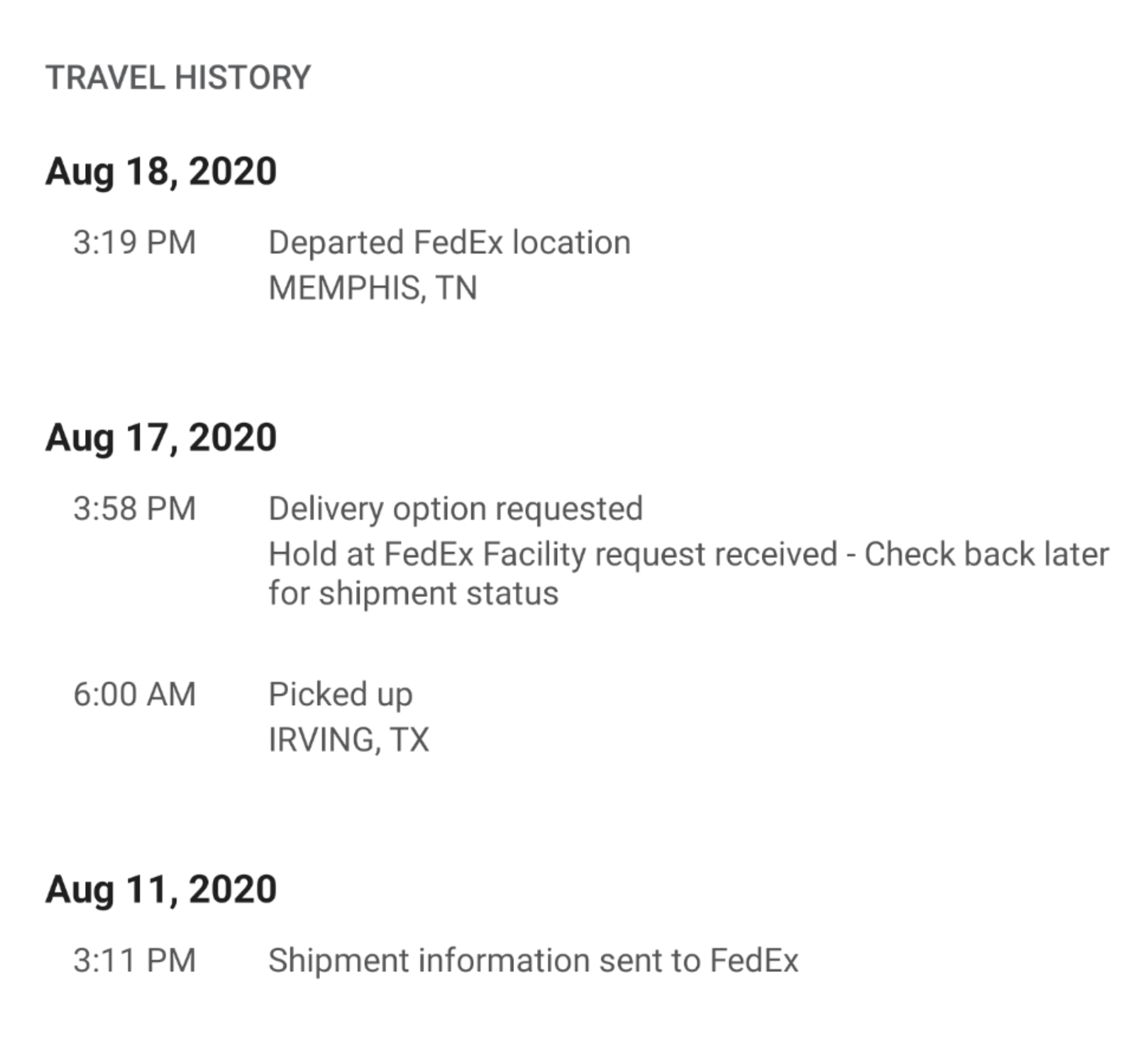Tap the word FedEx in Departed entry
The image size is (1148, 1041).
[459, 242]
